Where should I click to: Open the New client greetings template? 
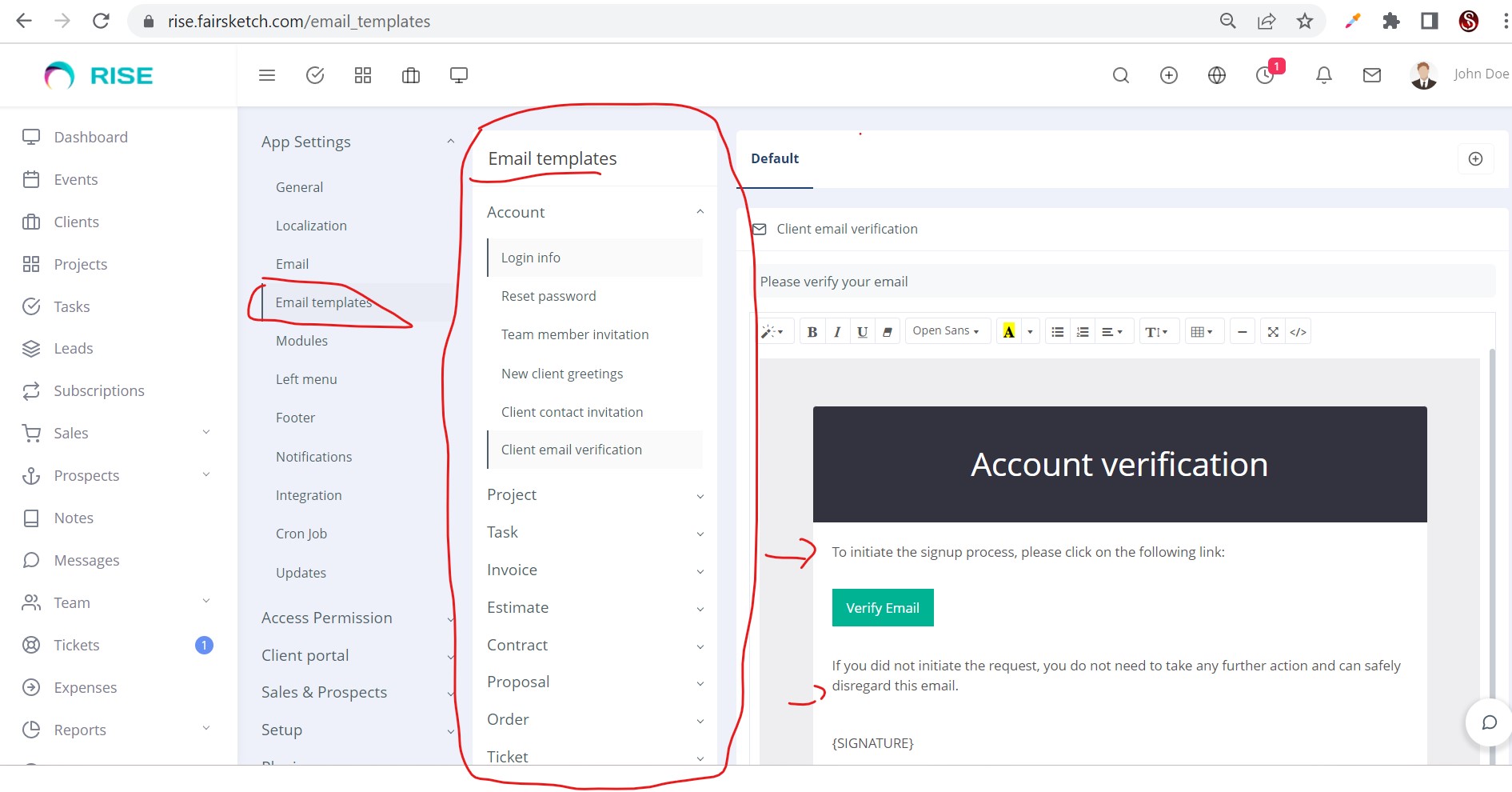pyautogui.click(x=595, y=374)
